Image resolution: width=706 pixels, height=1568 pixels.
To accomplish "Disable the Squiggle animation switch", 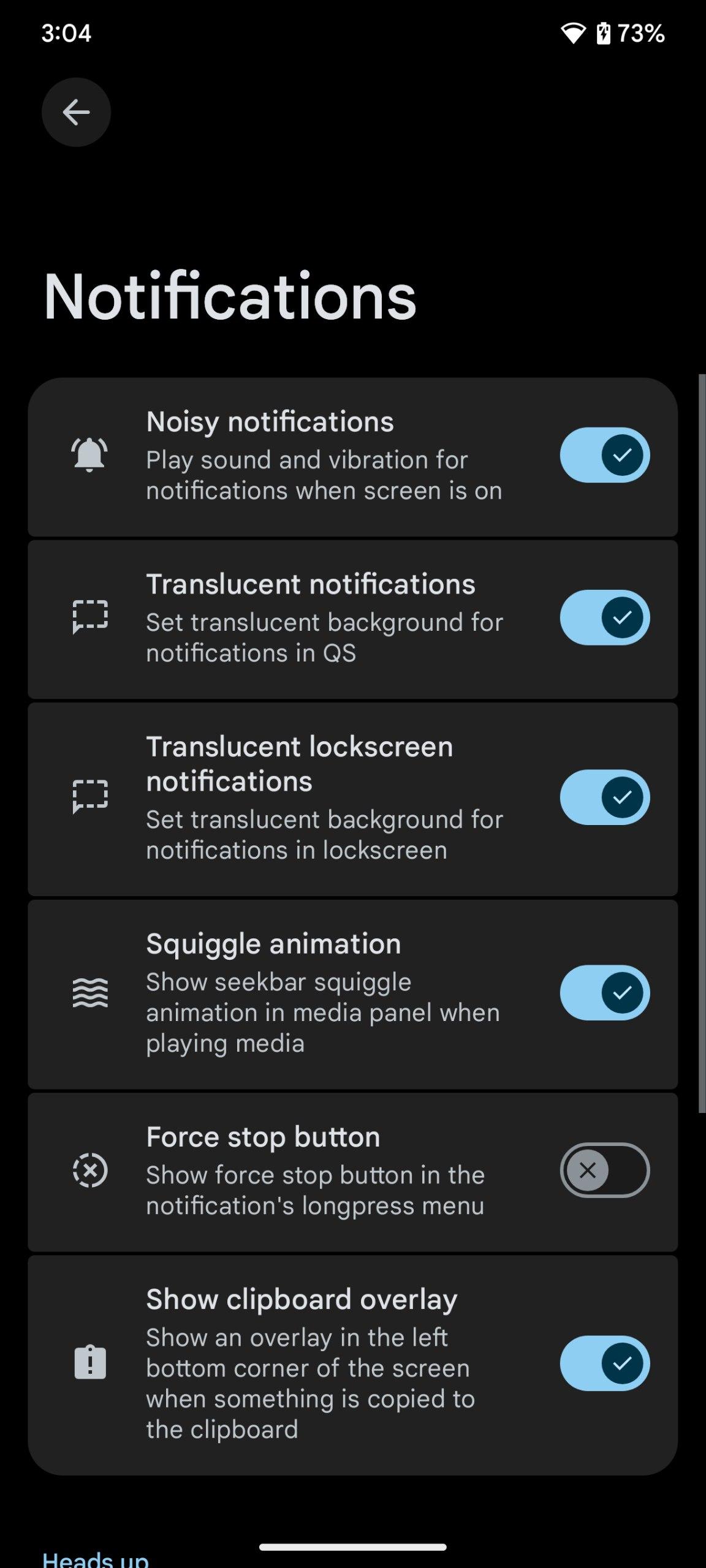I will (x=604, y=992).
